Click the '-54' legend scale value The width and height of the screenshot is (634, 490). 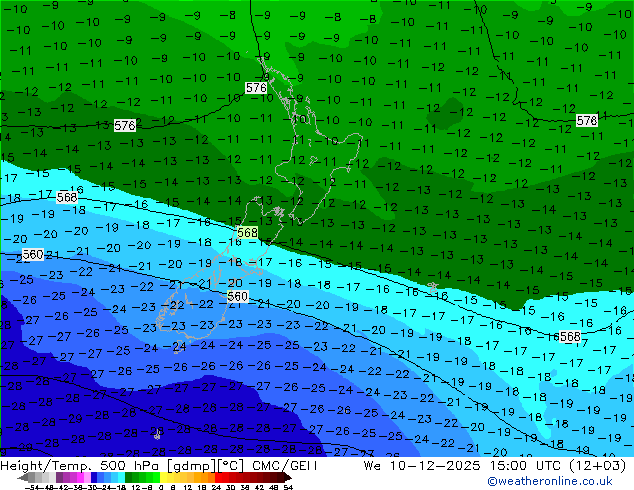pos(32,488)
